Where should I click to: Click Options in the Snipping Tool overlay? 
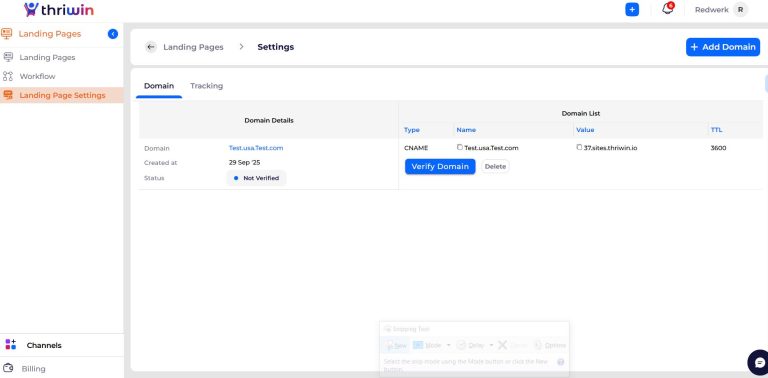[550, 345]
